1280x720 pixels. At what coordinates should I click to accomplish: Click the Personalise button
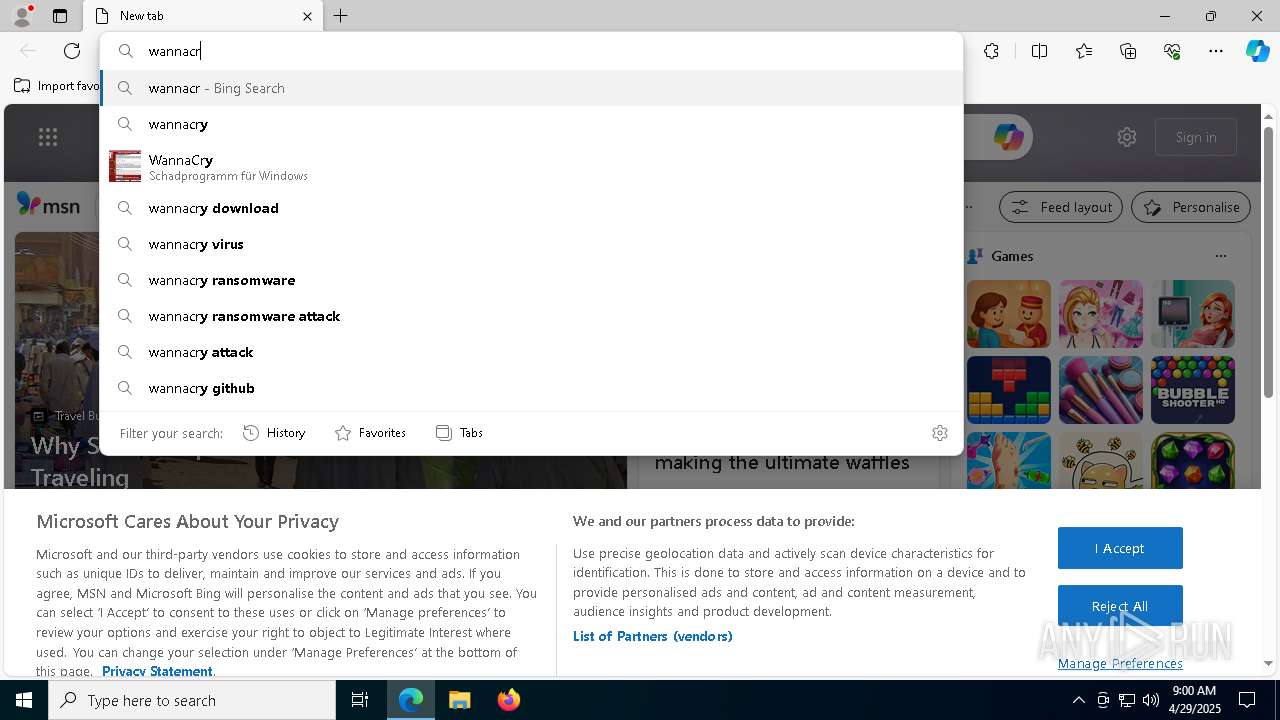pyautogui.click(x=1191, y=207)
